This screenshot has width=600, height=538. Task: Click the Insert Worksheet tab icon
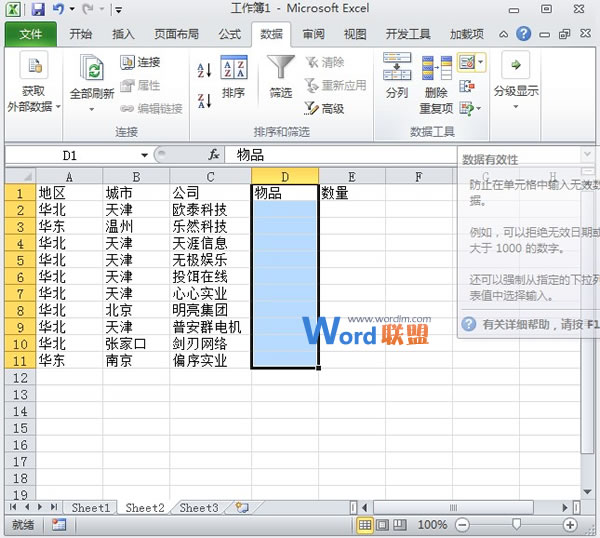pyautogui.click(x=242, y=508)
